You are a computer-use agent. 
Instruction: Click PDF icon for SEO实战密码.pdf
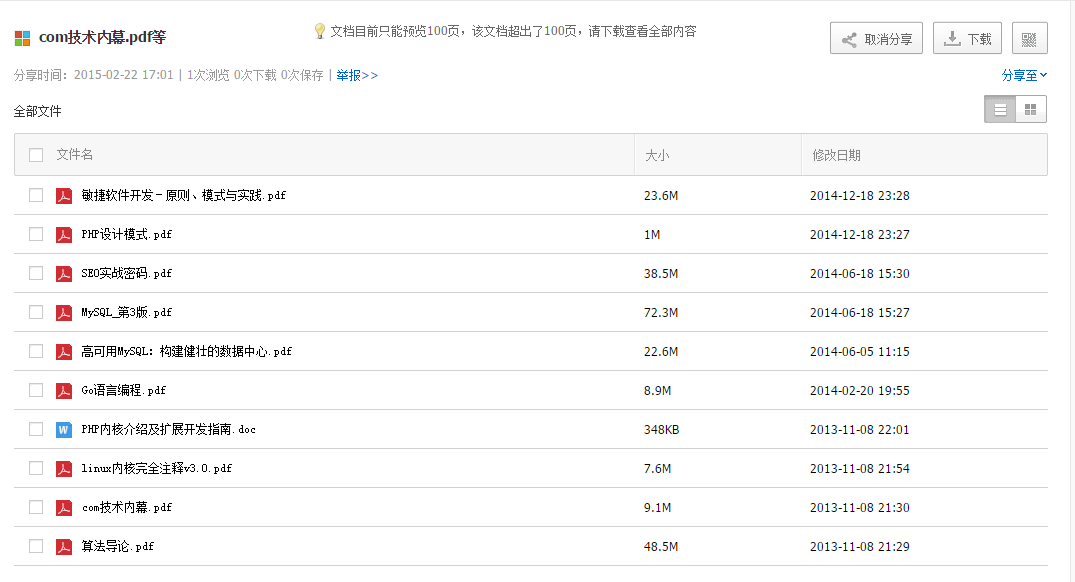coord(64,274)
